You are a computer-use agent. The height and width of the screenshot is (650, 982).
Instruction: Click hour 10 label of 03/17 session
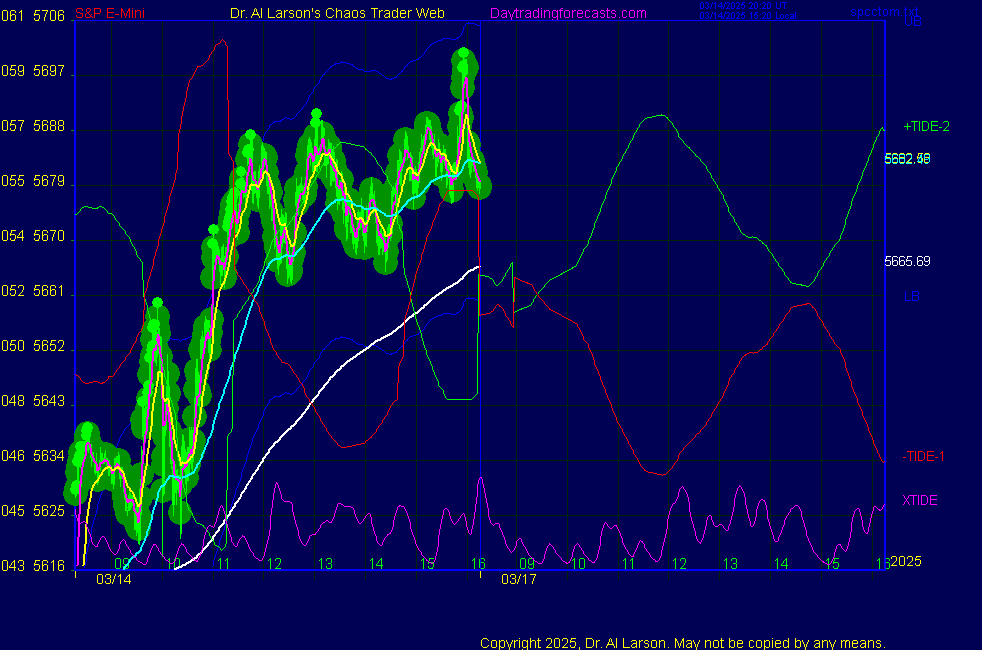tap(578, 564)
